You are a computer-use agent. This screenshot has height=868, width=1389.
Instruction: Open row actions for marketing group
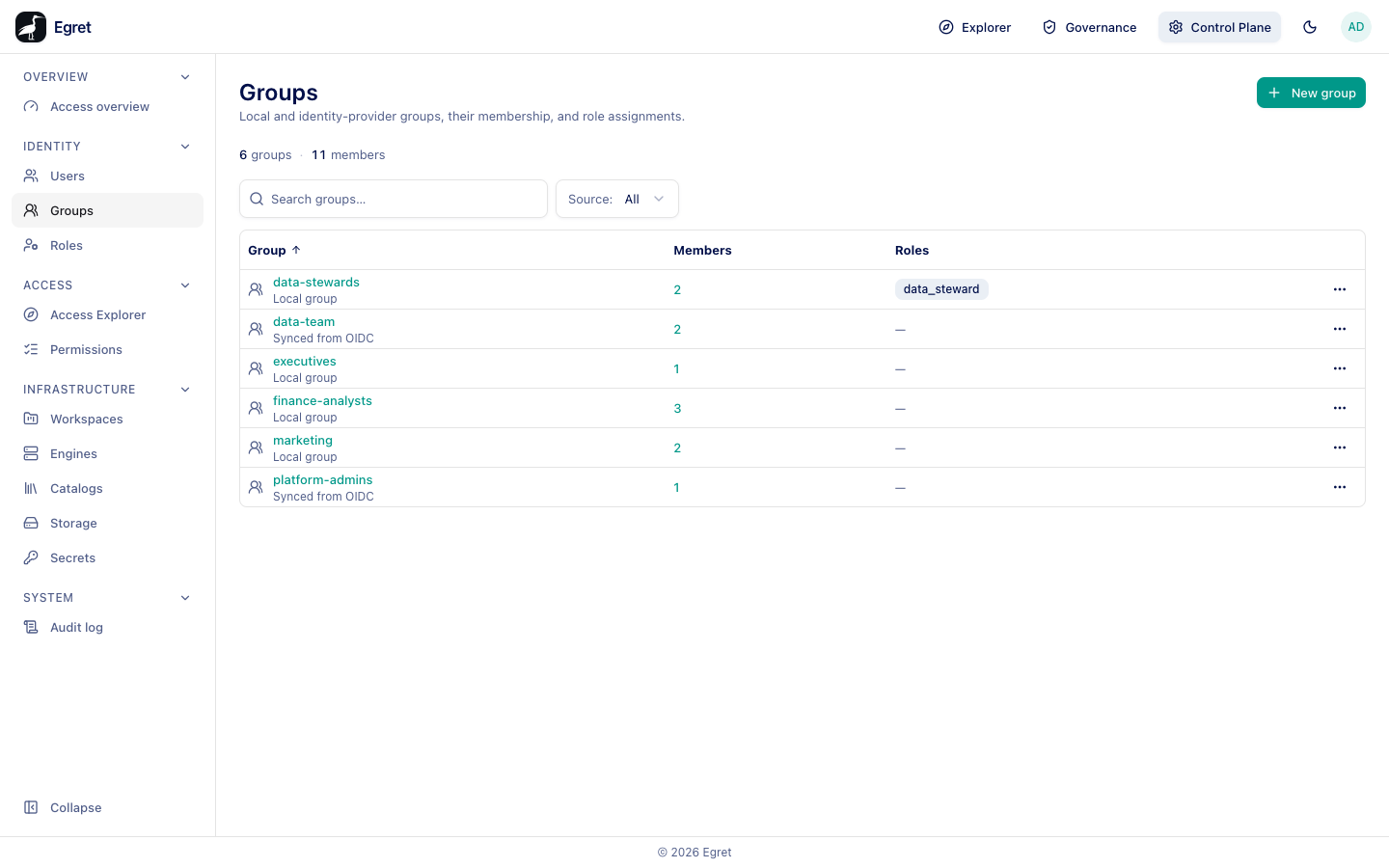coord(1340,448)
